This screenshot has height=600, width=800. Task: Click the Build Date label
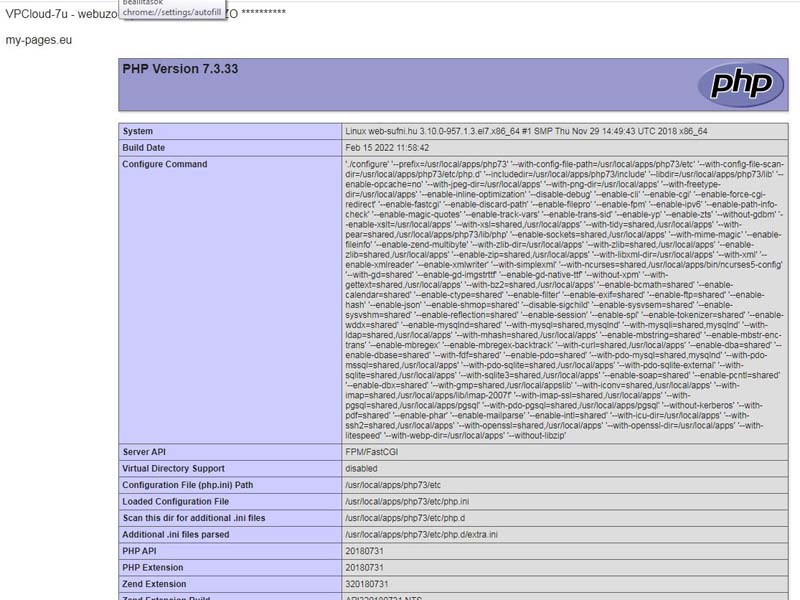[x=143, y=147]
